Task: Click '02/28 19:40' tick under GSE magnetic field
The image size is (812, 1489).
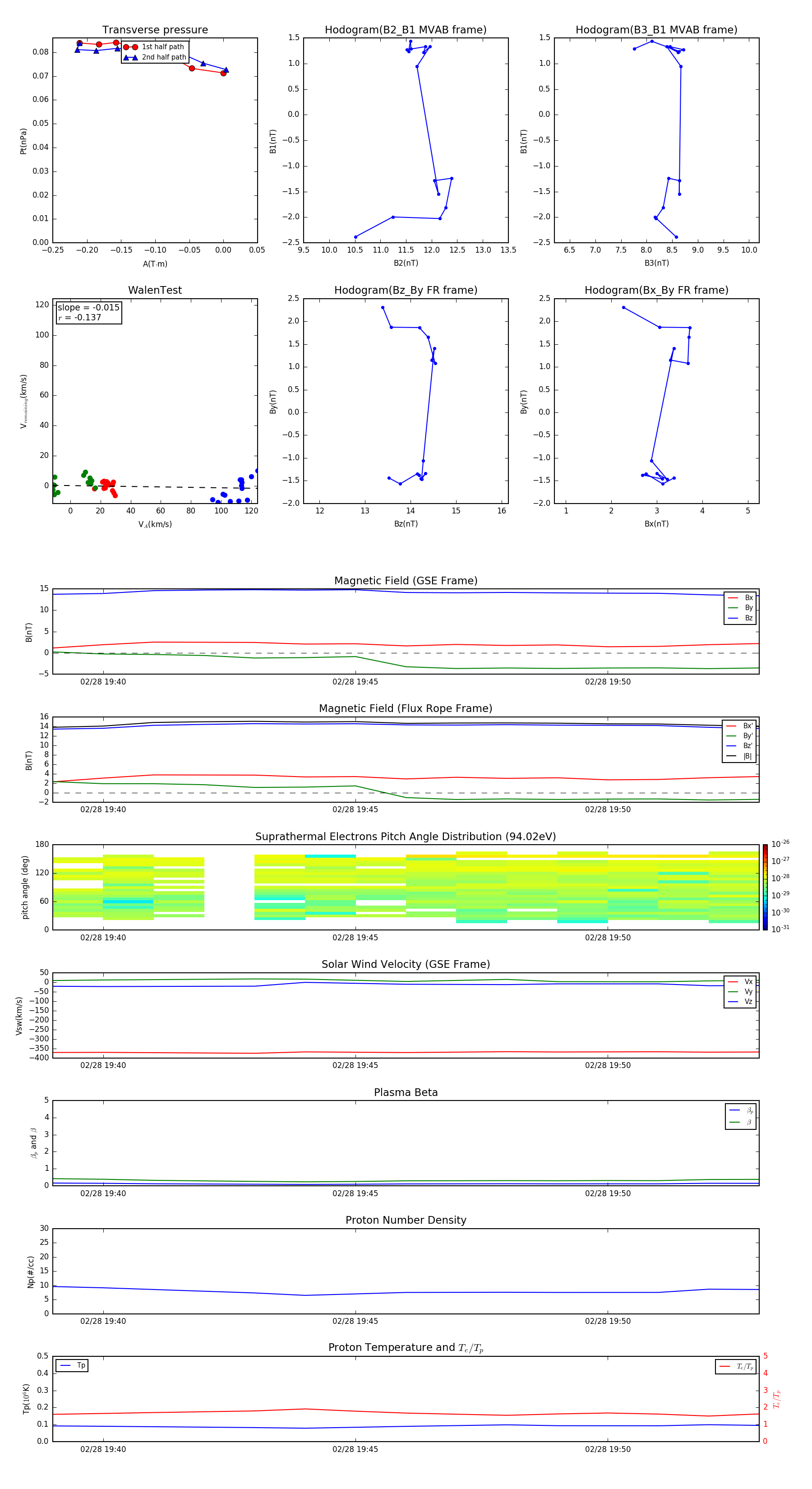Action: pyautogui.click(x=103, y=682)
